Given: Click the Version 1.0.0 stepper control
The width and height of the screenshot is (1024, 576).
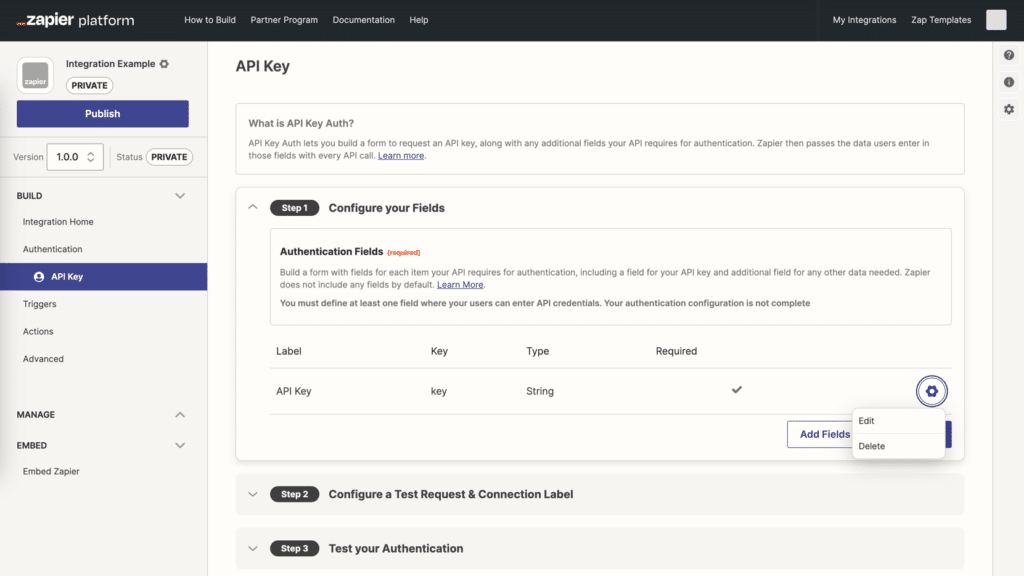Looking at the screenshot, I should point(75,157).
